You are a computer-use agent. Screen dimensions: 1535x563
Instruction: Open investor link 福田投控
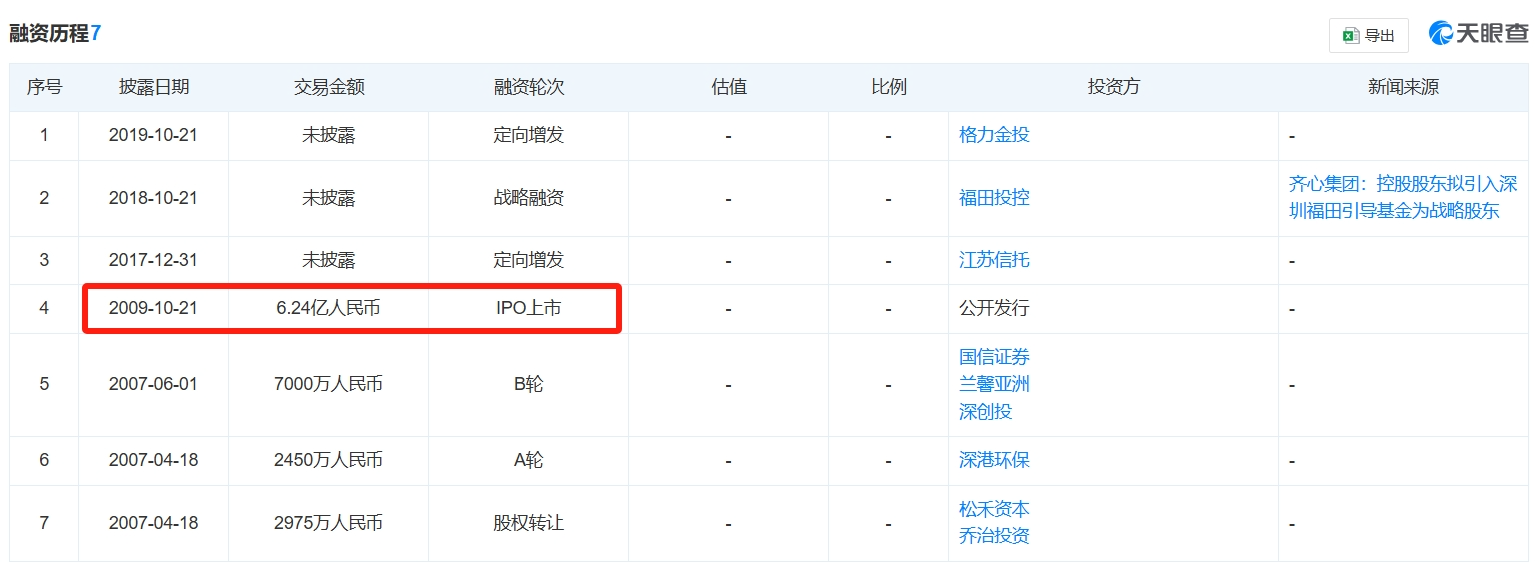point(994,198)
